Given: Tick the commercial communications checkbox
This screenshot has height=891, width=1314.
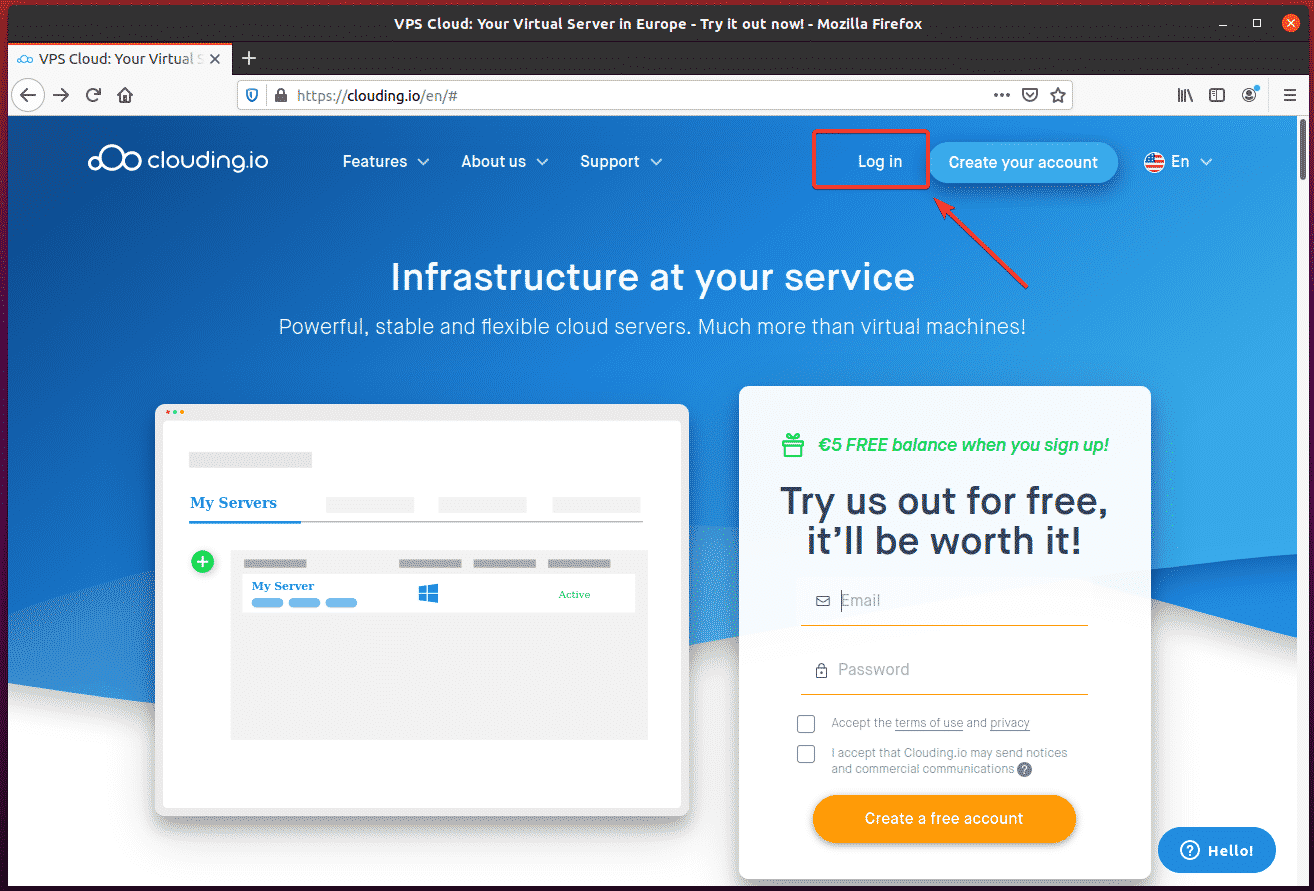Looking at the screenshot, I should point(806,754).
